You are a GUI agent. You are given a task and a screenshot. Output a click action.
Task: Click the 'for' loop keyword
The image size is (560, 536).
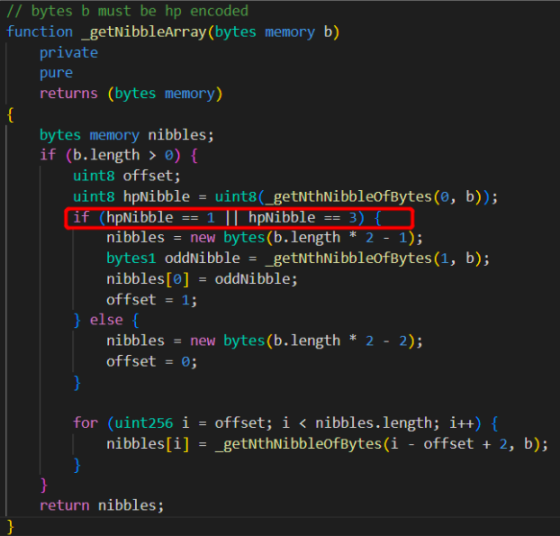coord(85,423)
